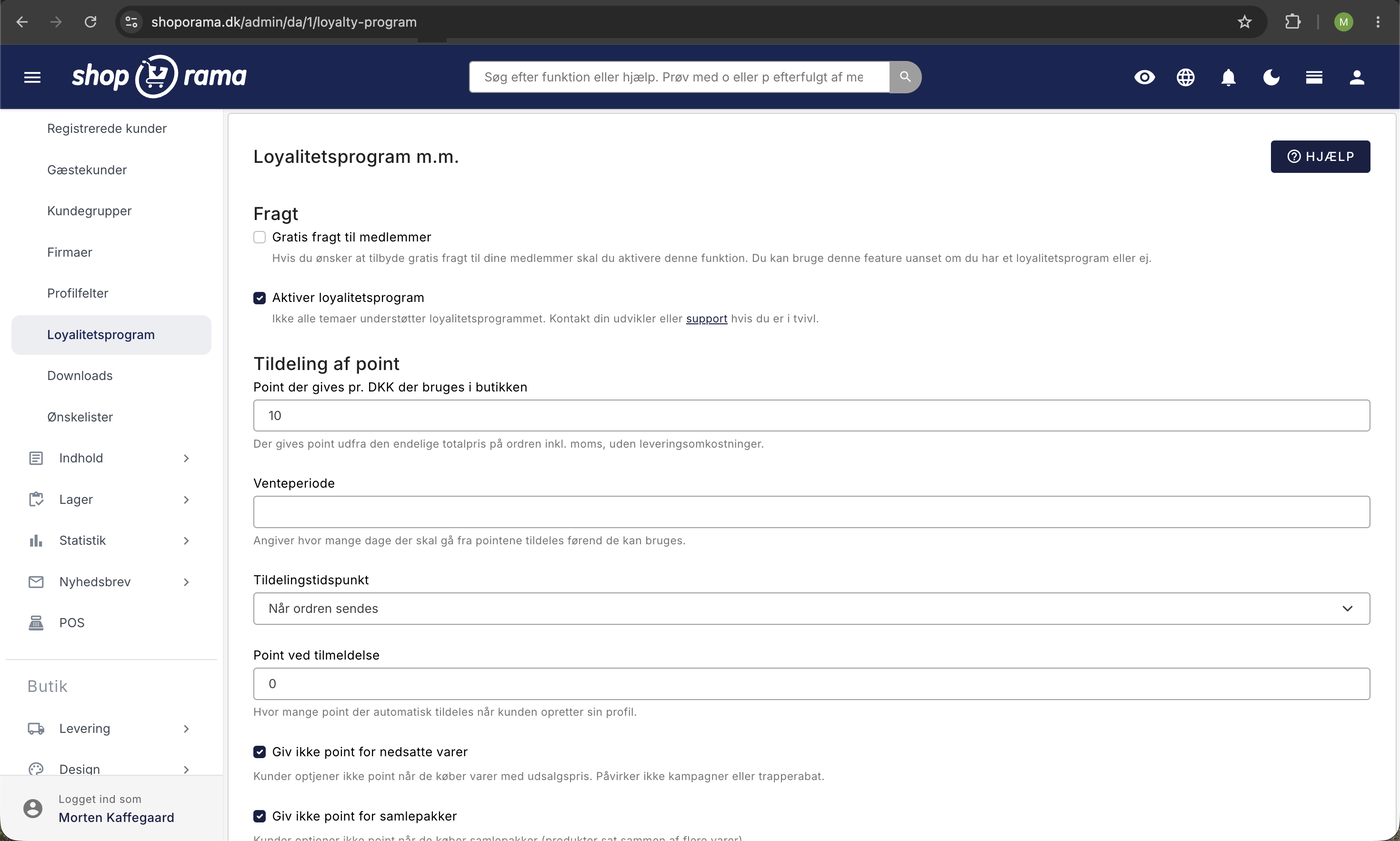1400x841 pixels.
Task: Expand the Statistik menu chevron
Action: coord(186,540)
